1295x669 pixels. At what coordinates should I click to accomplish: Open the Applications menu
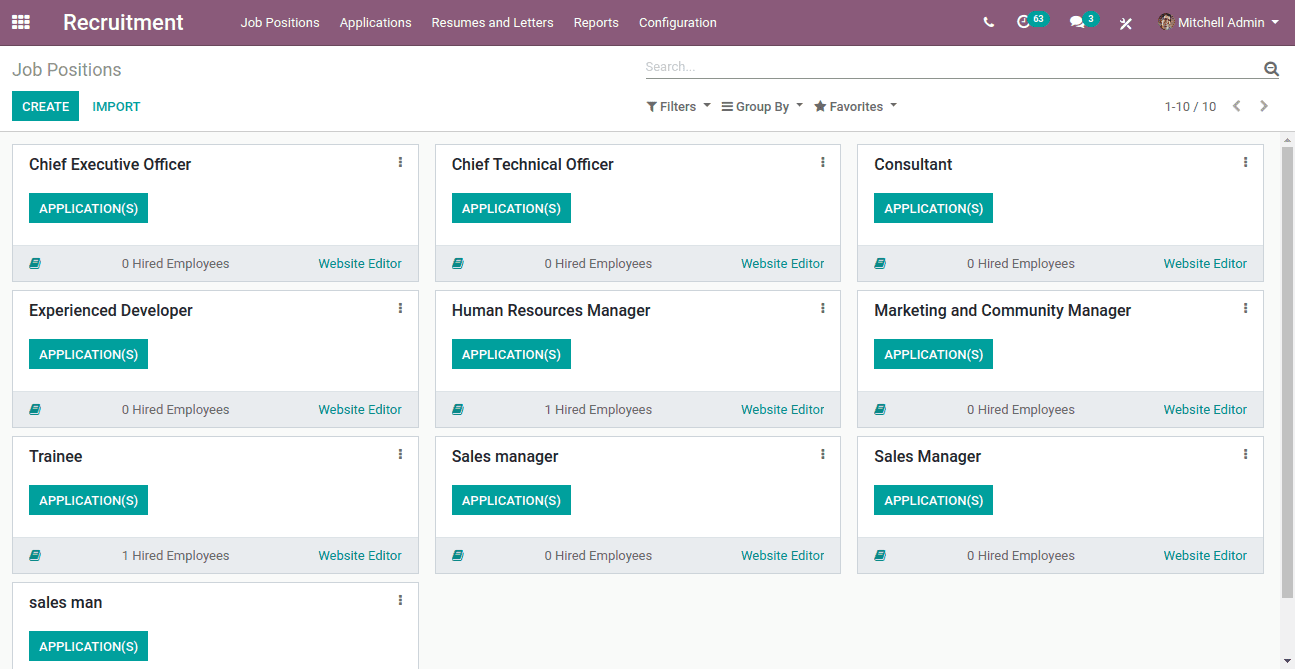375,22
